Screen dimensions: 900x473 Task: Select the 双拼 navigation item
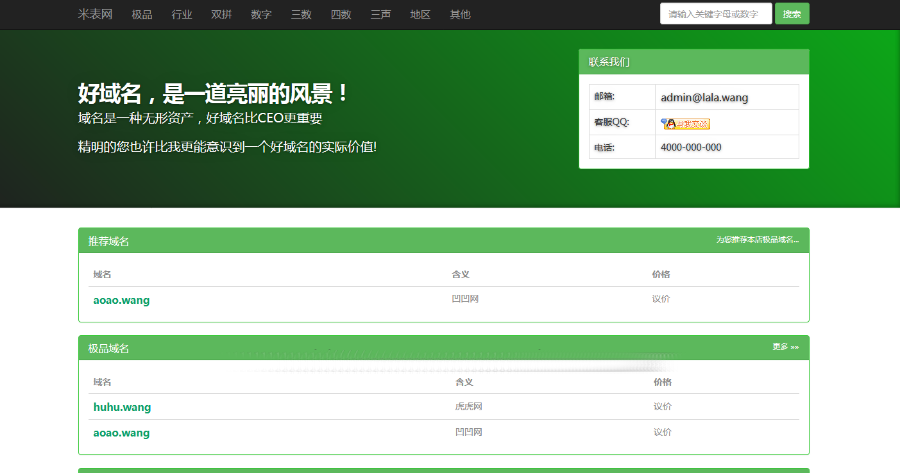(221, 14)
